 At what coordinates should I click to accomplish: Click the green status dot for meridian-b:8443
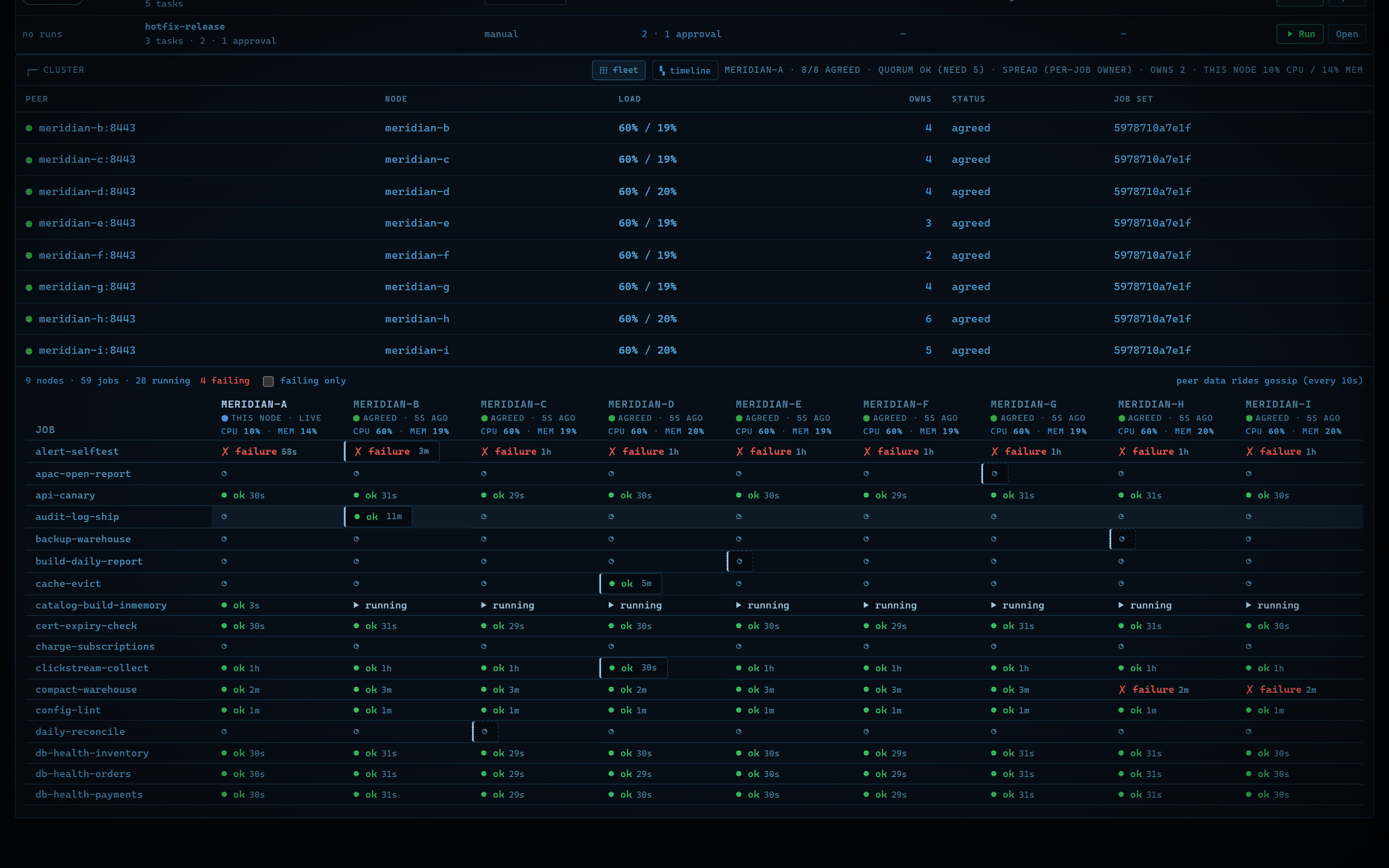point(29,128)
